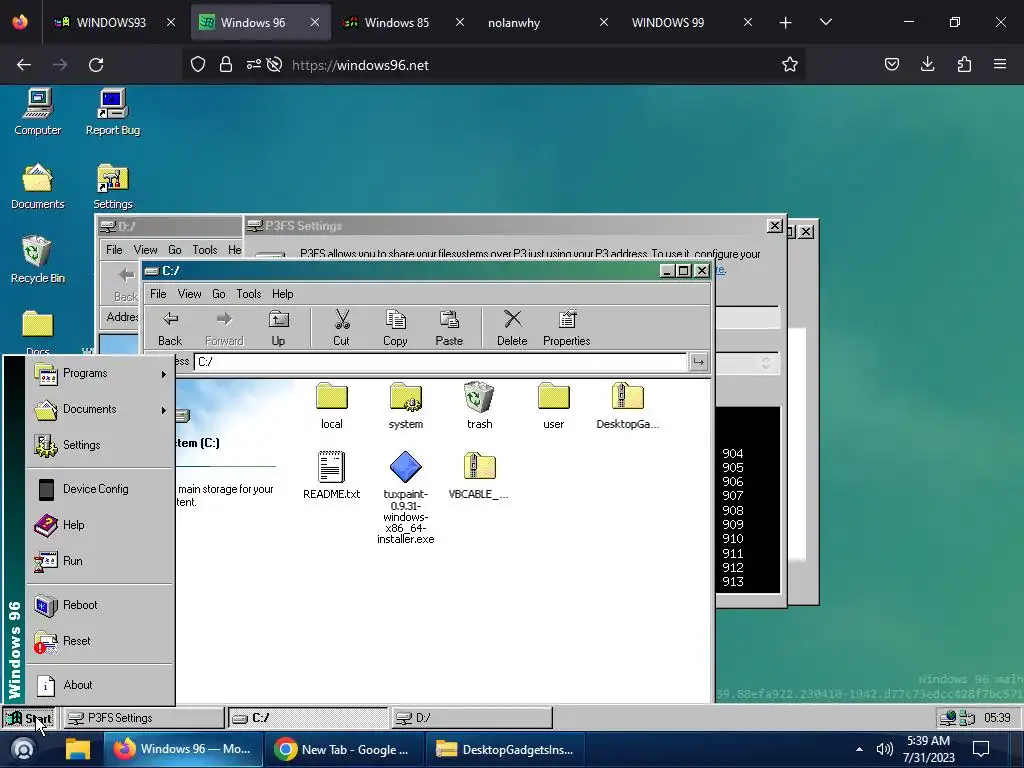The height and width of the screenshot is (768, 1024).
Task: Click the Go arrow beside address bar
Action: point(699,361)
